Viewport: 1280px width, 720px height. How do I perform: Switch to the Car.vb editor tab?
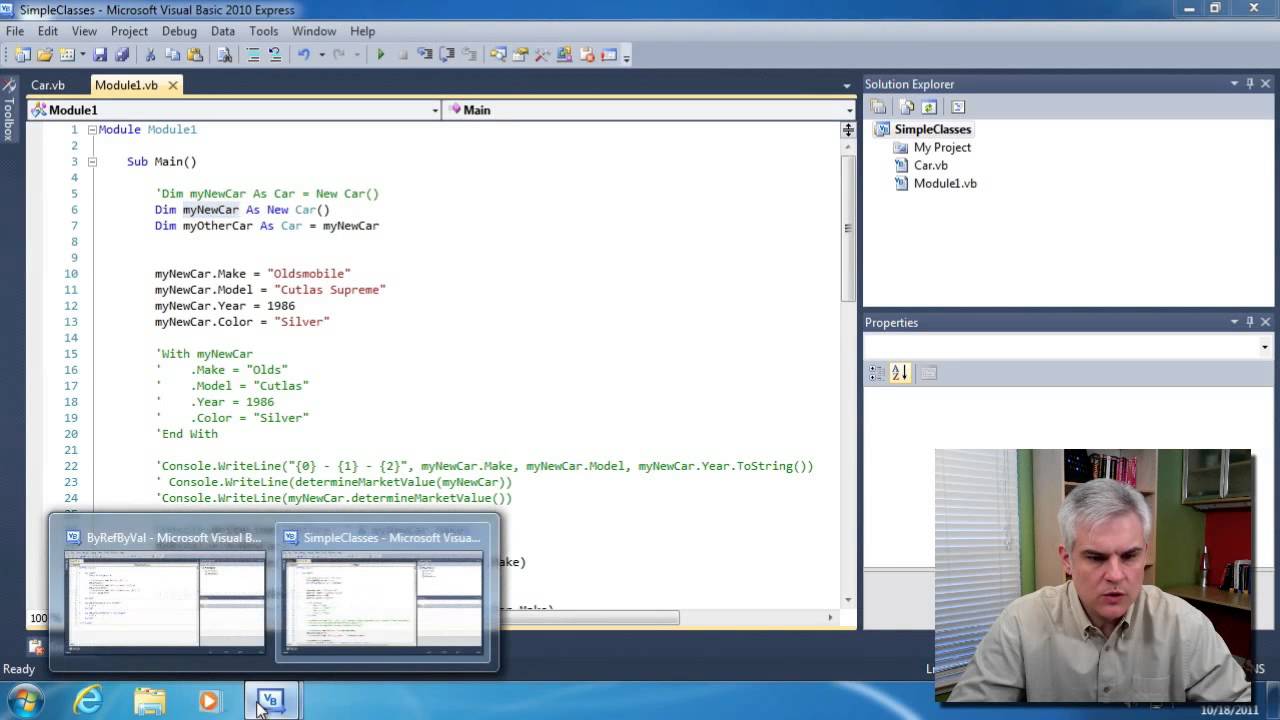click(48, 85)
